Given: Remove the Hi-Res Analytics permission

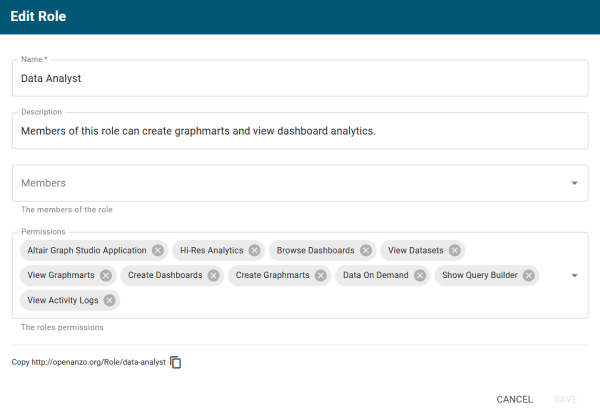Looking at the screenshot, I should 254,250.
